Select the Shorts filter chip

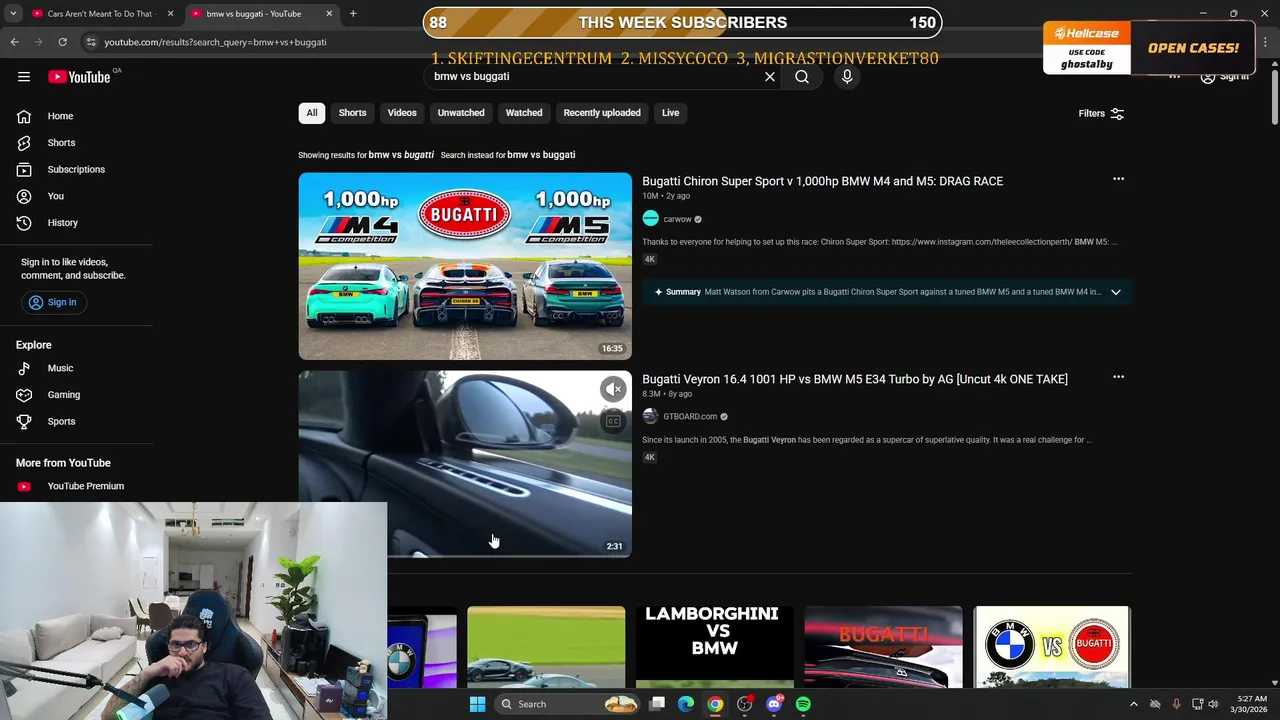352,113
